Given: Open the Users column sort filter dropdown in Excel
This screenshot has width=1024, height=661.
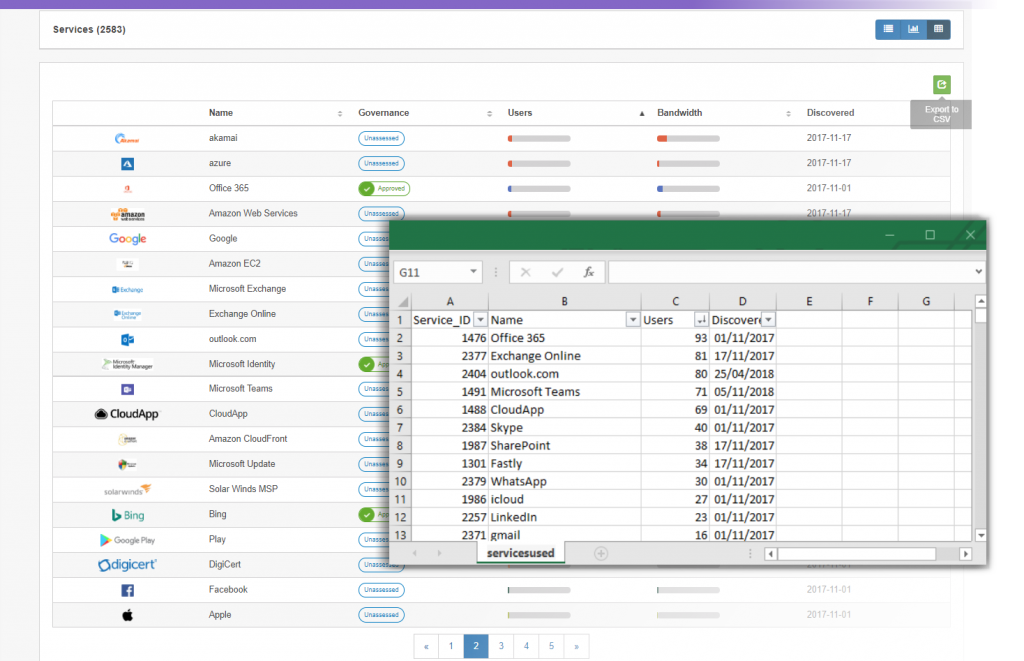Looking at the screenshot, I should 701,319.
